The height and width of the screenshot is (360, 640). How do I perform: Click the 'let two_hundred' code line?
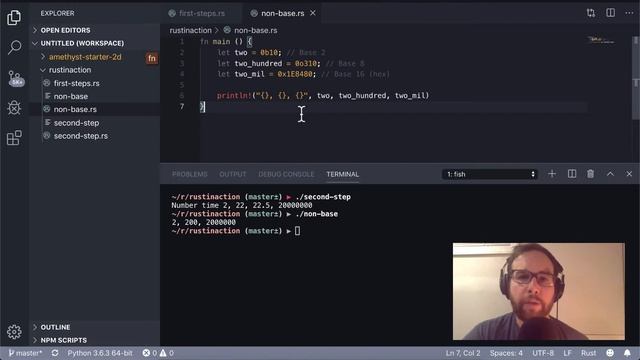[291, 63]
